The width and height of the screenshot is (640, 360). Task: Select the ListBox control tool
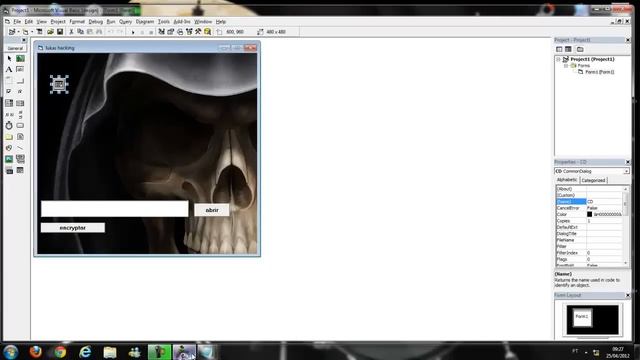pos(20,103)
